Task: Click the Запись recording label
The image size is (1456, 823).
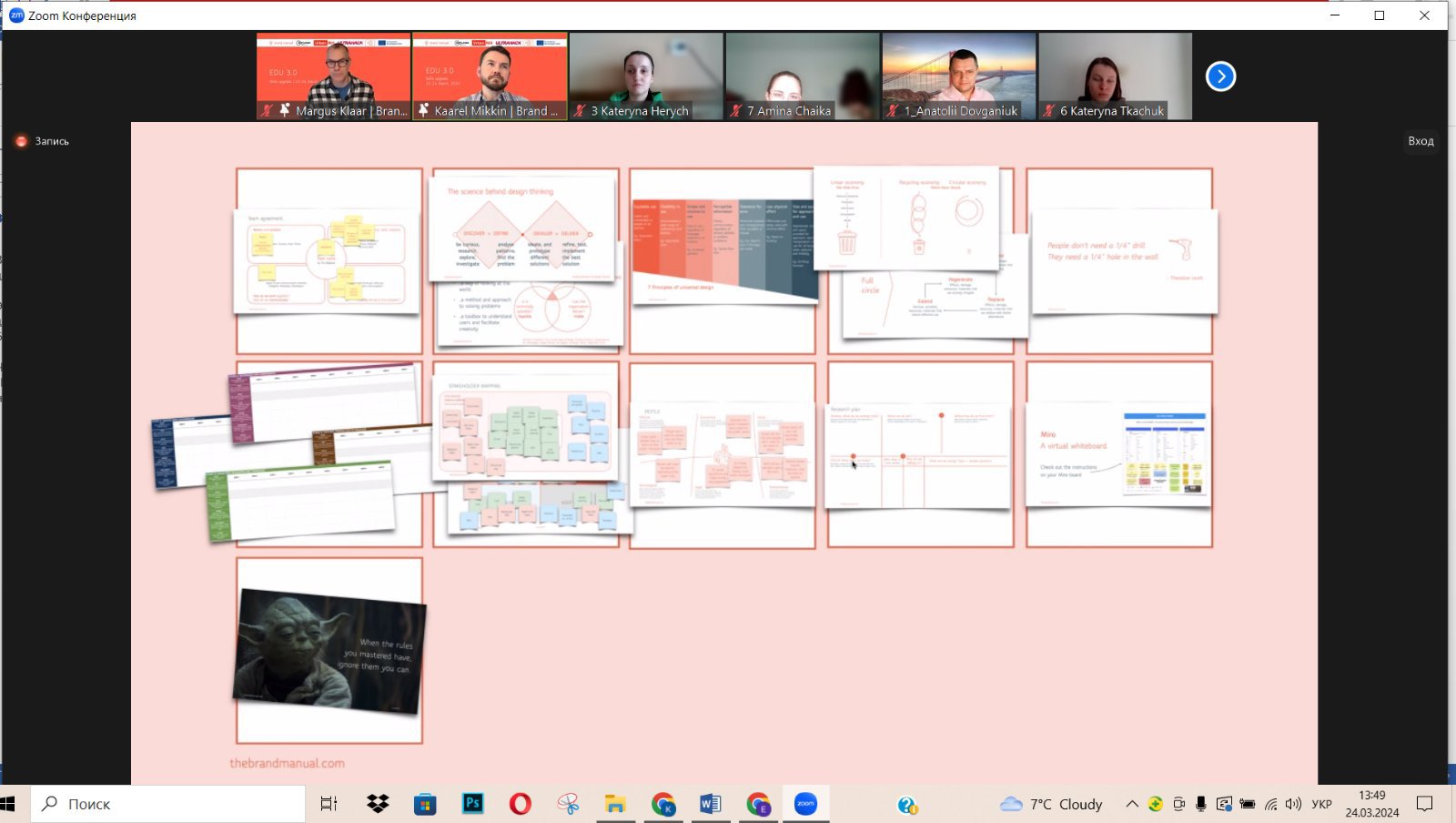Action: click(x=52, y=141)
